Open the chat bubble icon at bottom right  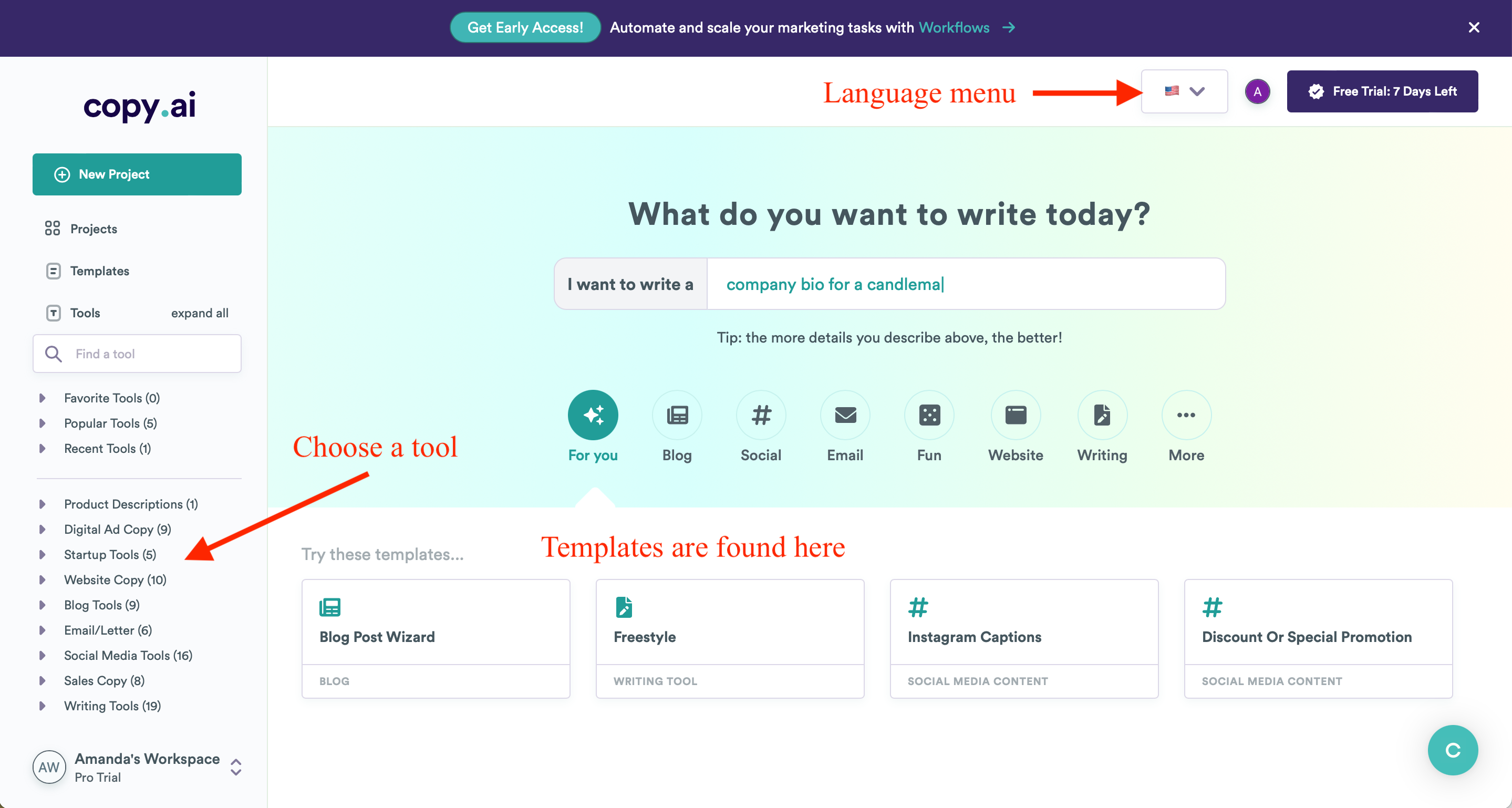pyautogui.click(x=1453, y=750)
